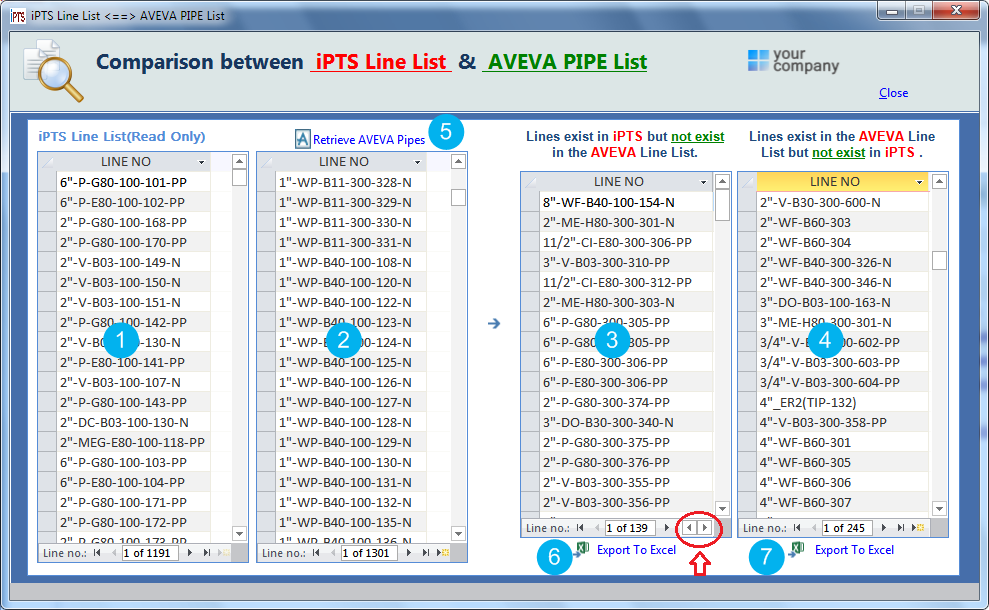Click the iPTS window title bar icon
Viewport: 989px width, 610px height.
click(18, 15)
